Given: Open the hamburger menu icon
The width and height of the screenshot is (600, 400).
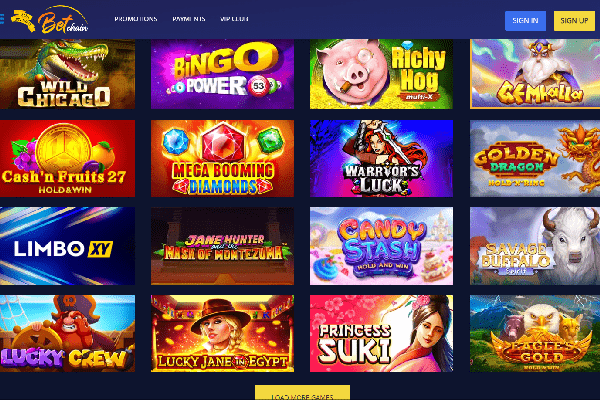Looking at the screenshot, I should pos(2,19).
